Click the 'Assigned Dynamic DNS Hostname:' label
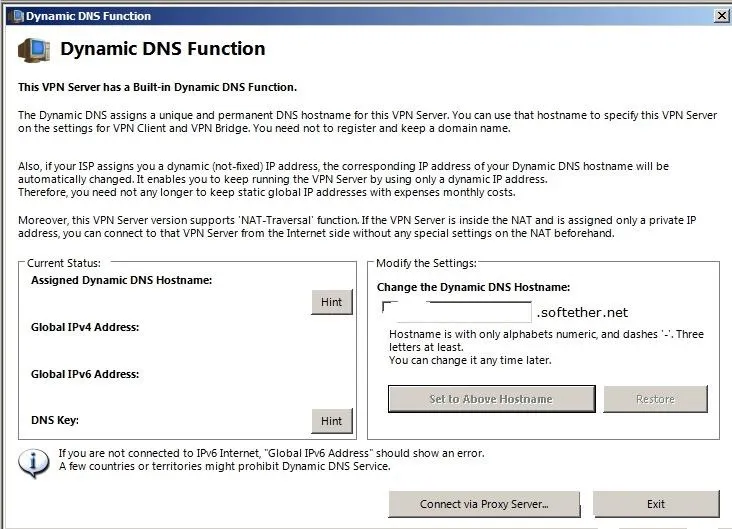Image resolution: width=732 pixels, height=529 pixels. [x=121, y=280]
